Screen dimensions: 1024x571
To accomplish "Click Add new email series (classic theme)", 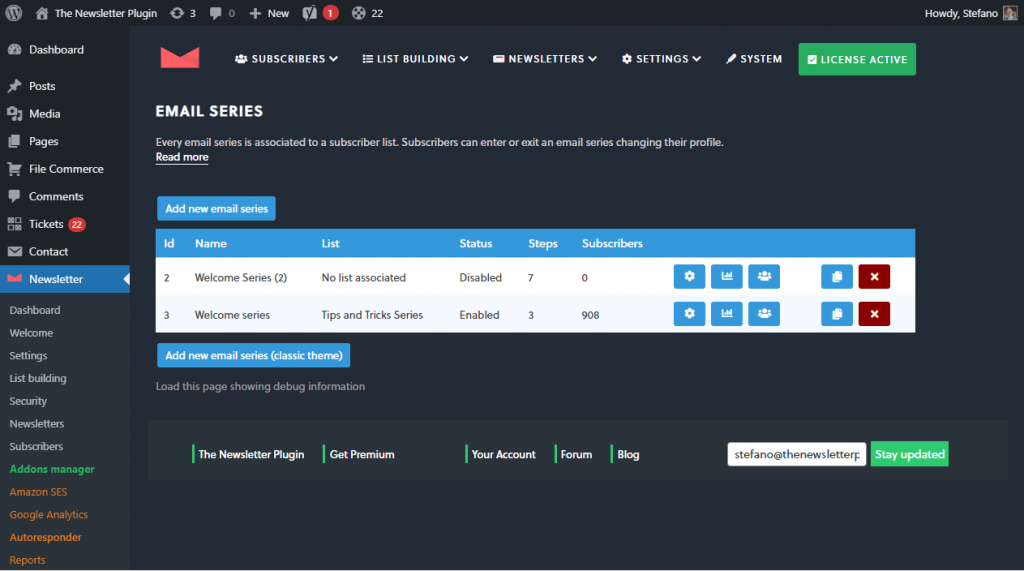I will (253, 355).
